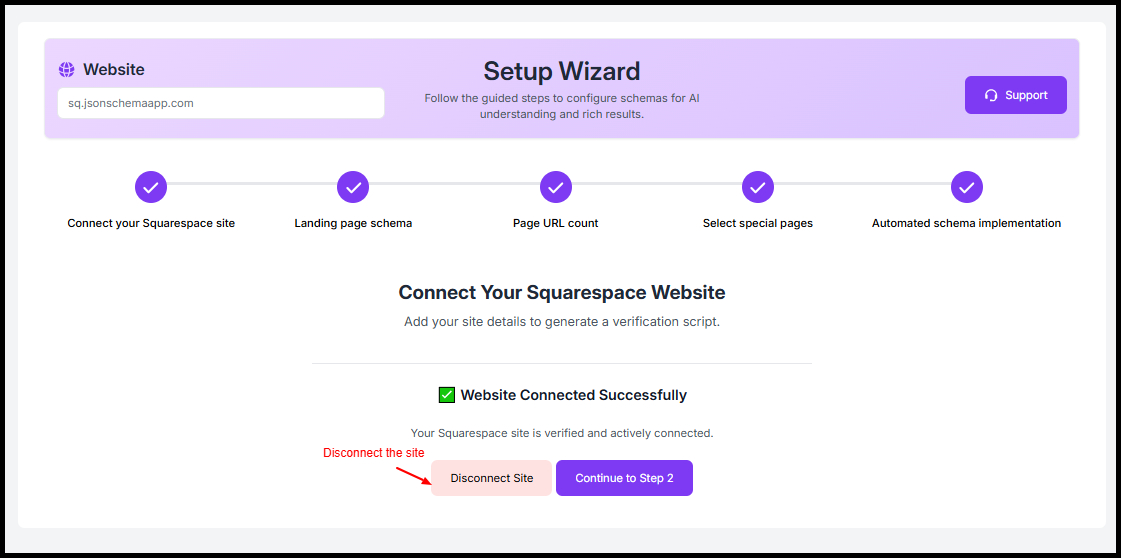Go to Select special pages step label
This screenshot has width=1121, height=558.
(758, 223)
